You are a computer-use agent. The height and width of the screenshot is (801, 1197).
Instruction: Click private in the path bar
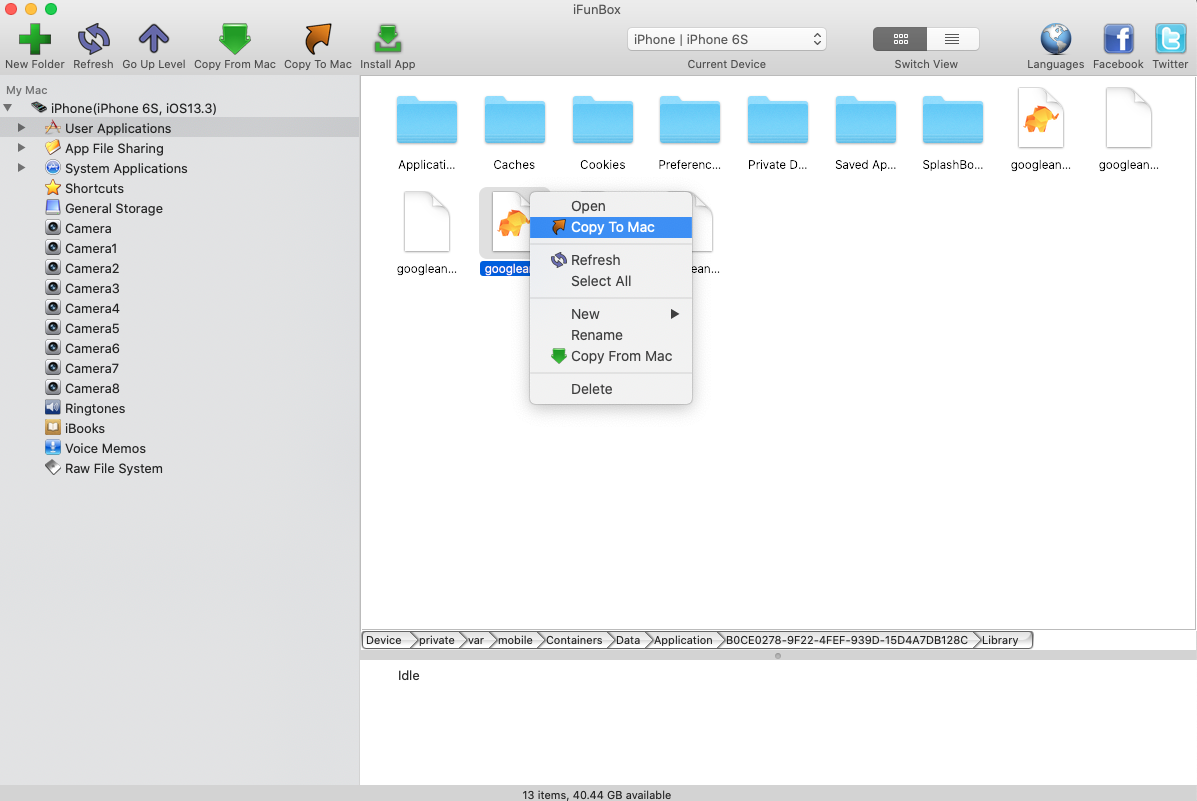(x=437, y=640)
